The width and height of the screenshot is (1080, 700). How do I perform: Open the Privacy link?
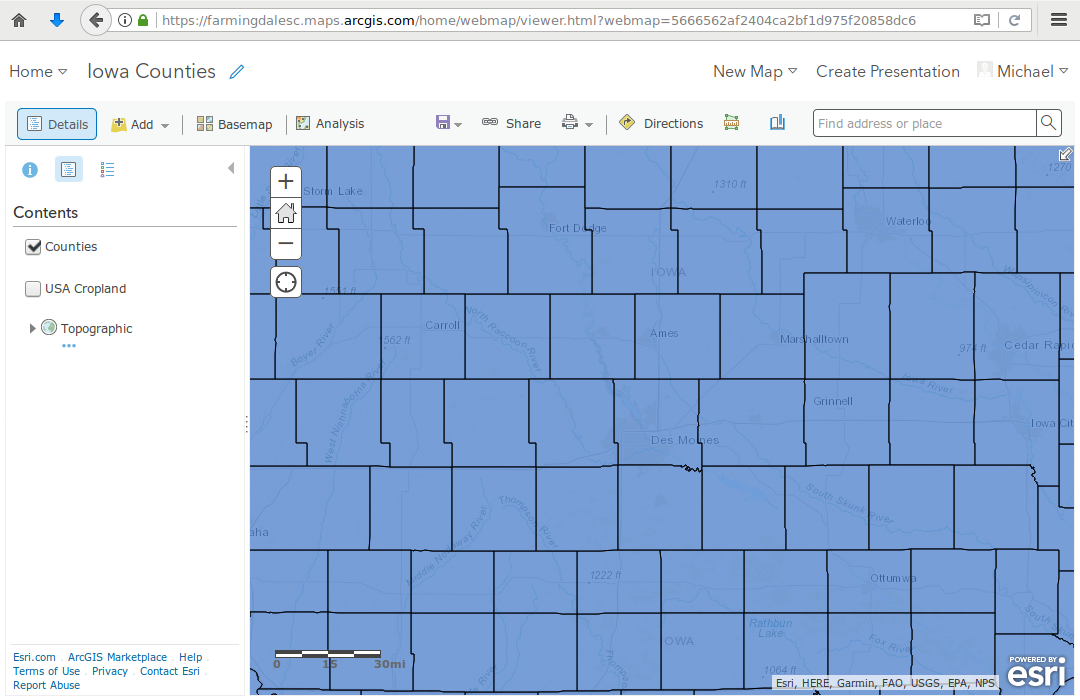[110, 671]
